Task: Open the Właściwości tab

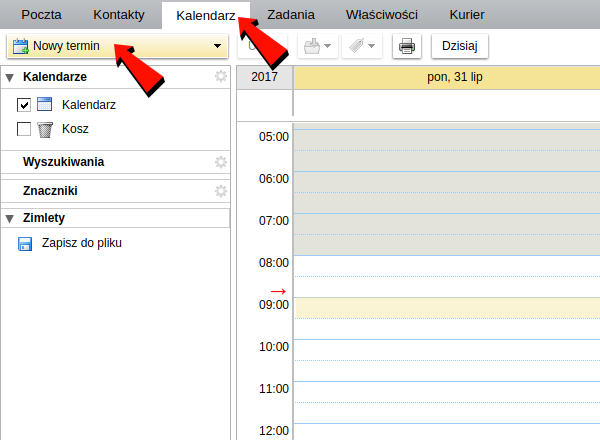Action: point(382,15)
